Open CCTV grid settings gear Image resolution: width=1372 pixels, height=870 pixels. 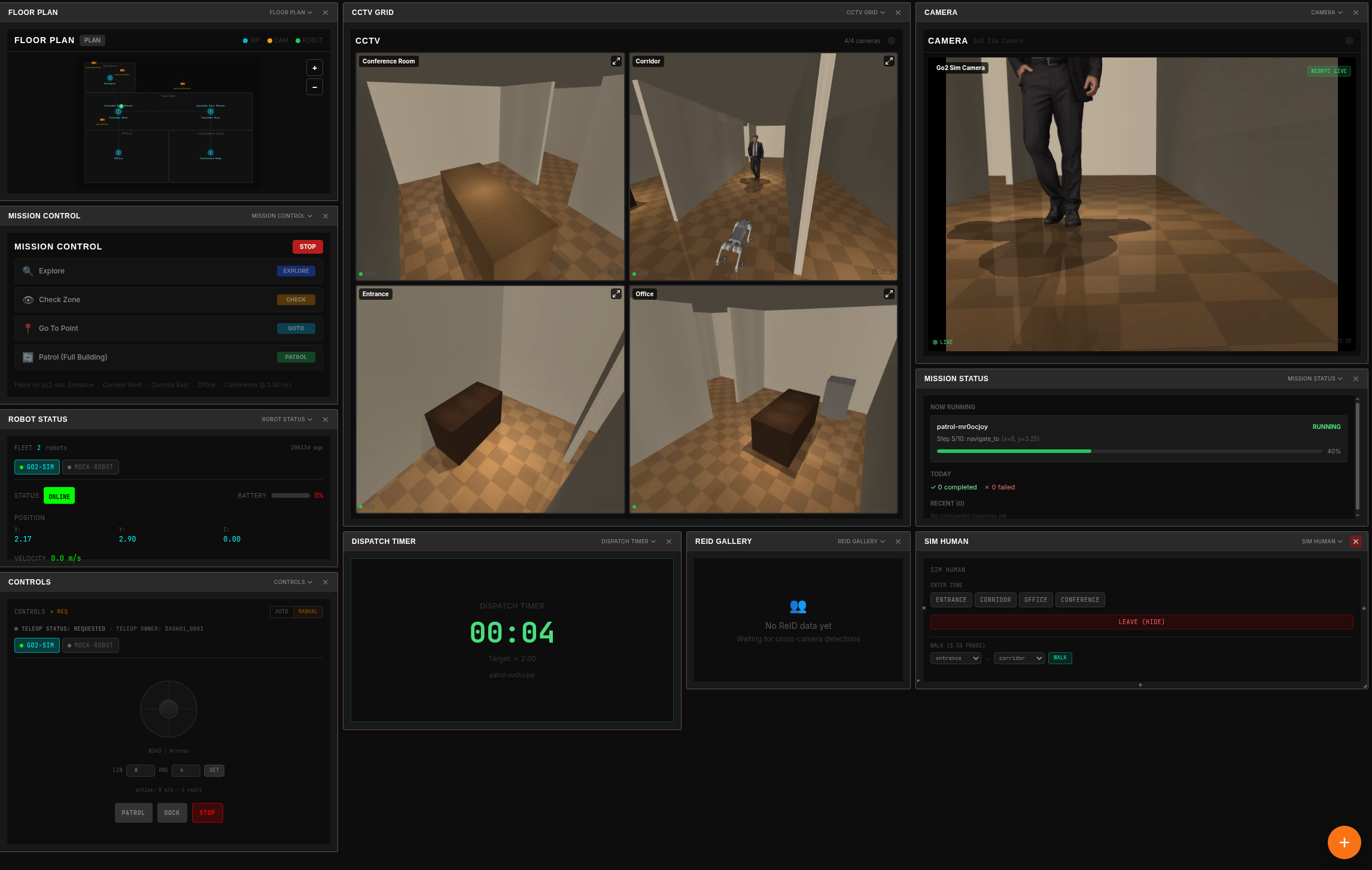[x=892, y=41]
